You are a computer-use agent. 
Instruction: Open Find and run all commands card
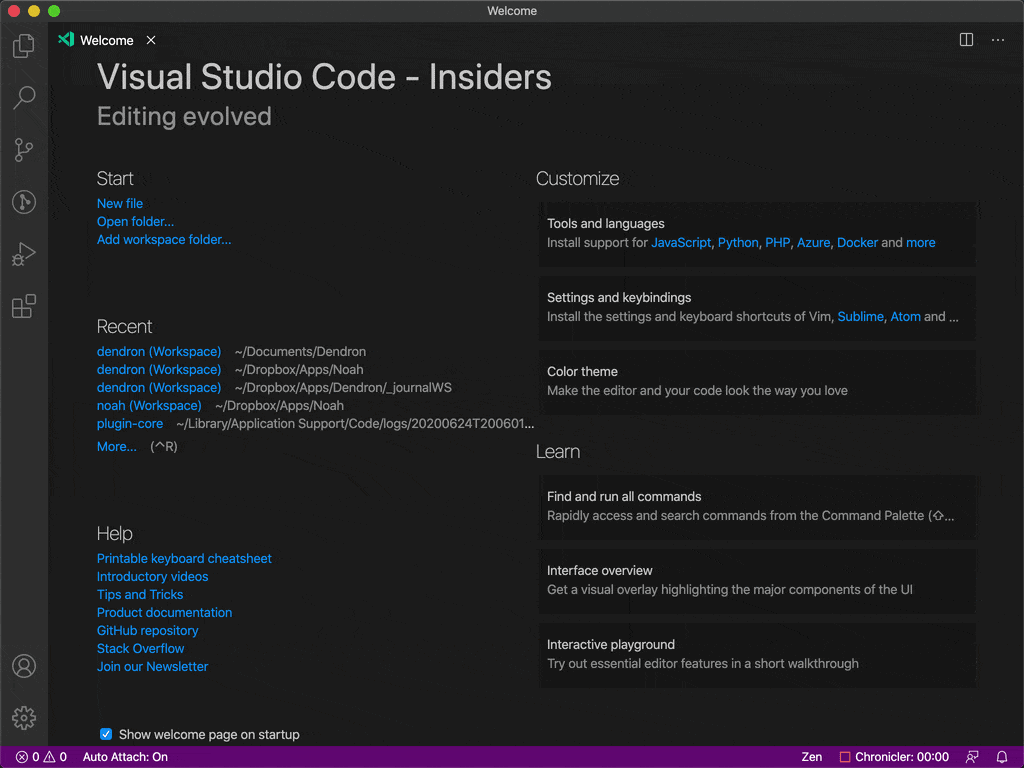[758, 507]
